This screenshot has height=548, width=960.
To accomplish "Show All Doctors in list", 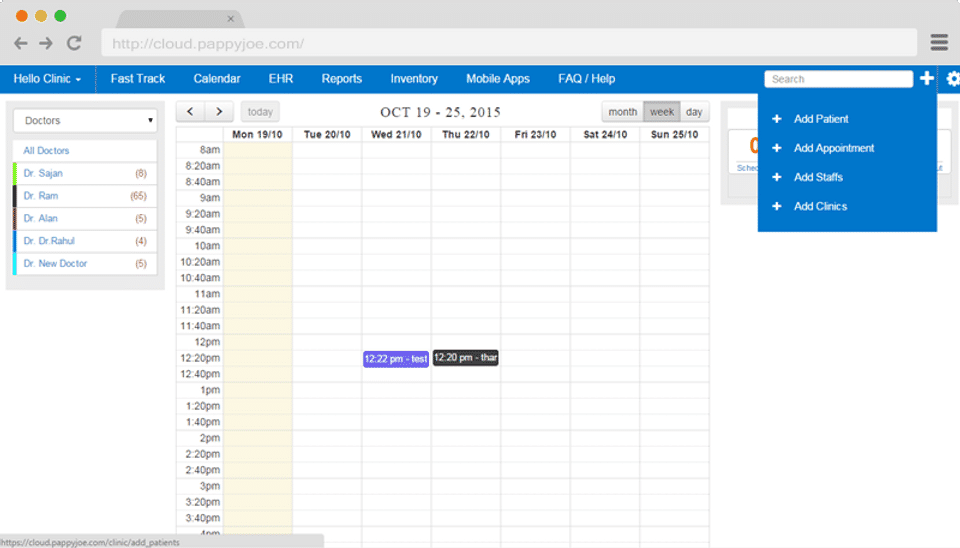I will (85, 151).
